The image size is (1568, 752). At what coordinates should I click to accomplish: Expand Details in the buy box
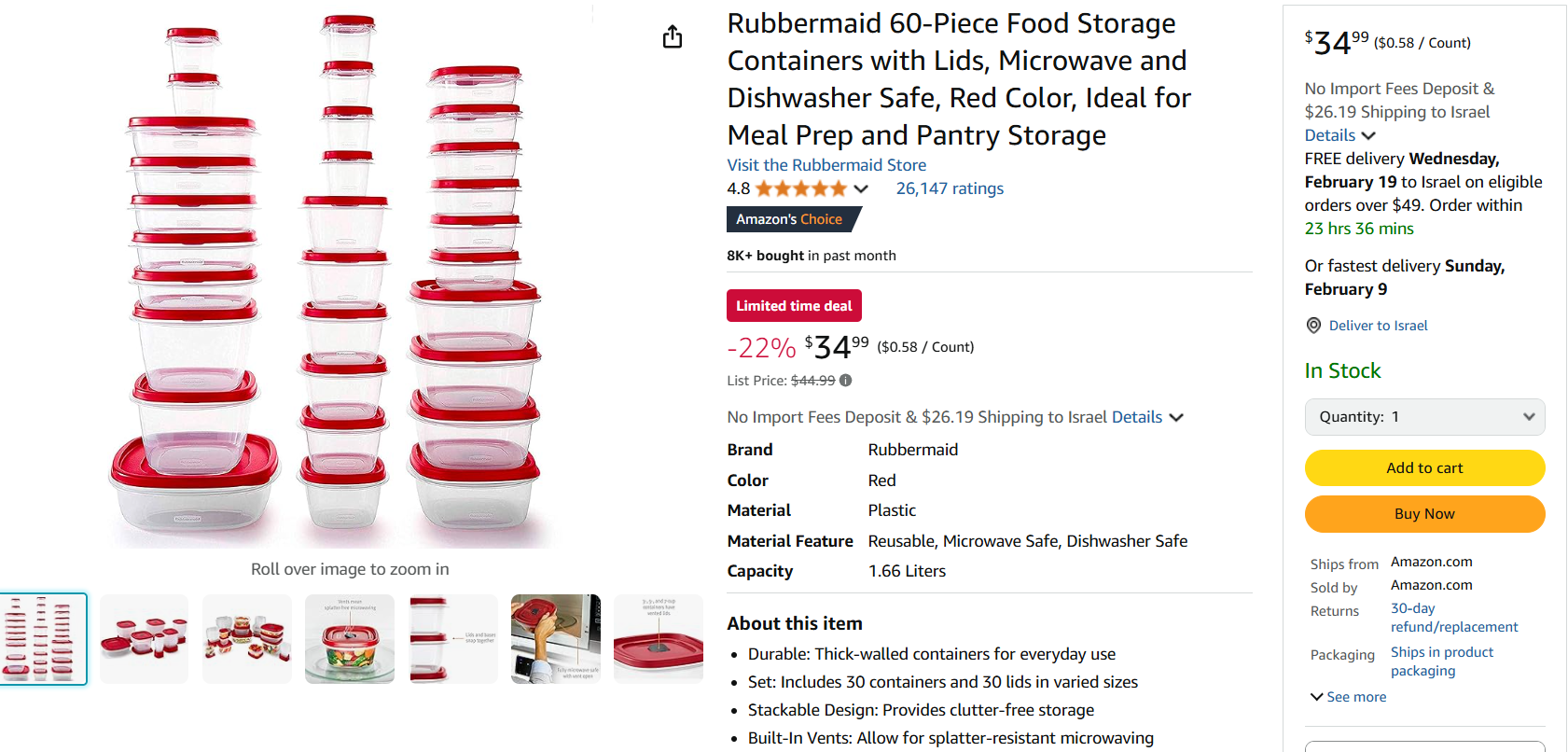(x=1339, y=135)
